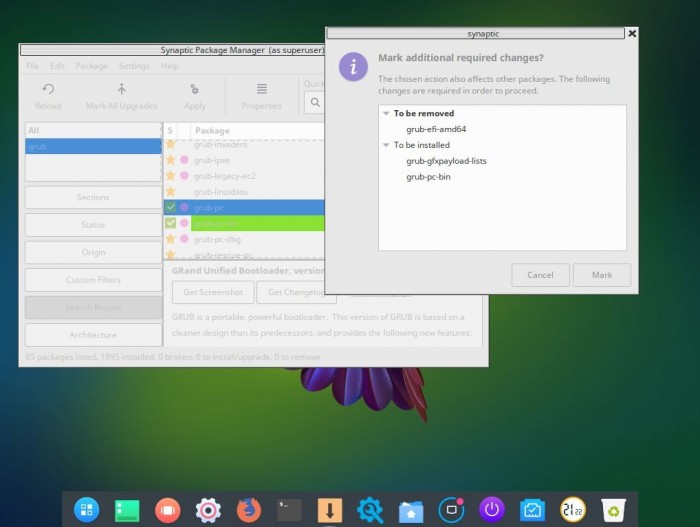Click the star status icon for grub-linuxbios

tap(171, 192)
